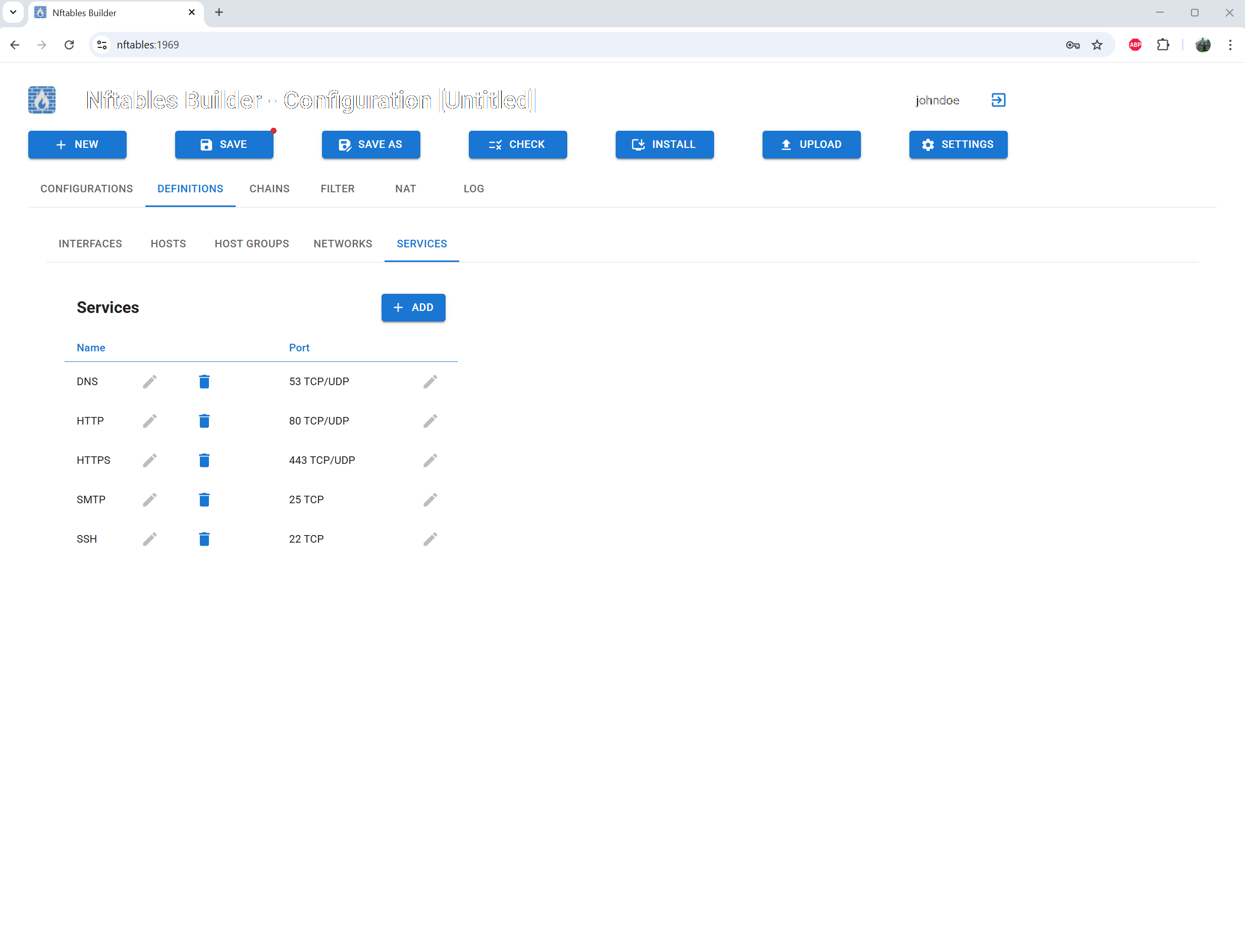Run the CHECK validation
1245x952 pixels.
[517, 144]
